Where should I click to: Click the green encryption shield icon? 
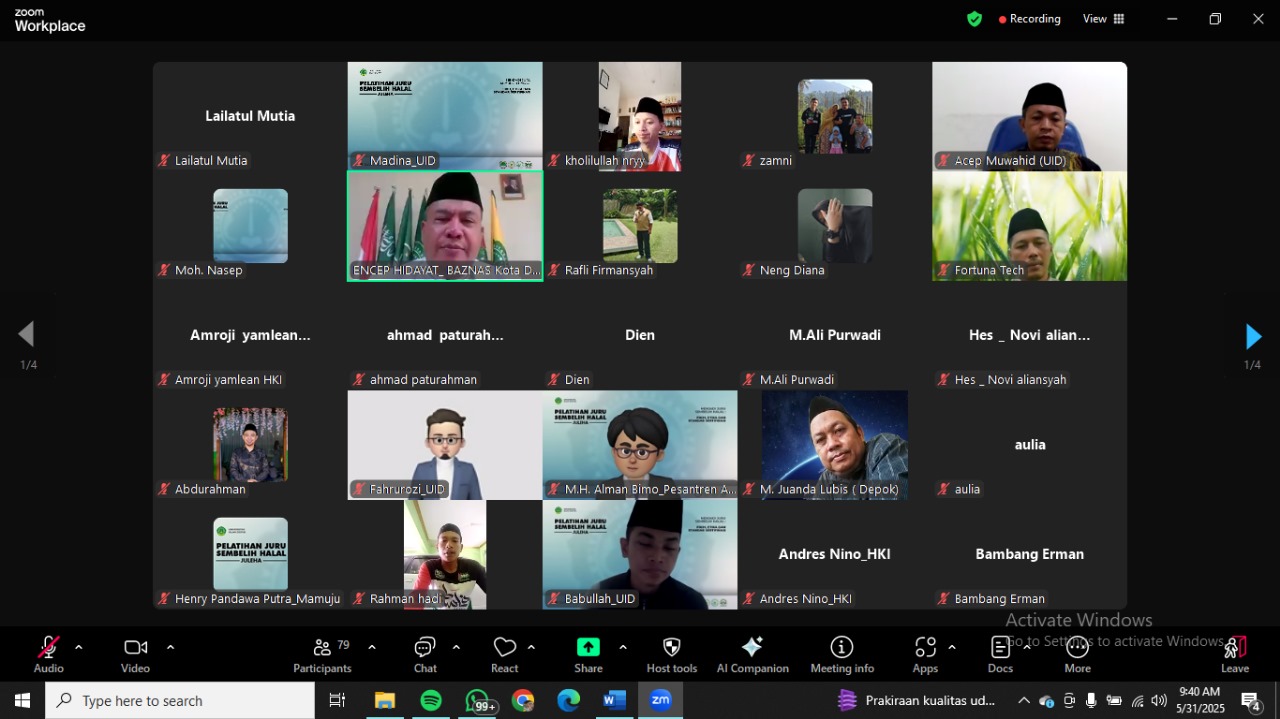[974, 19]
